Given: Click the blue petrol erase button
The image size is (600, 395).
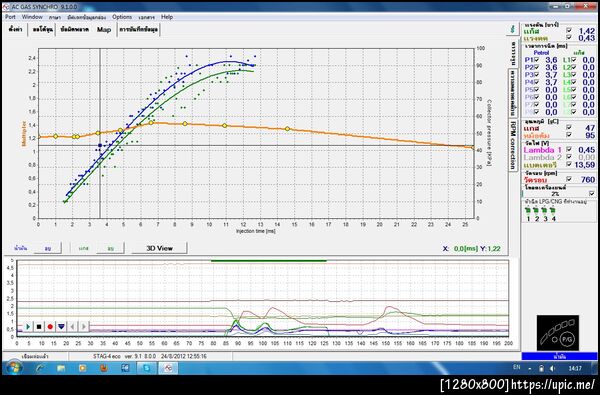Looking at the screenshot, I should (x=48, y=248).
